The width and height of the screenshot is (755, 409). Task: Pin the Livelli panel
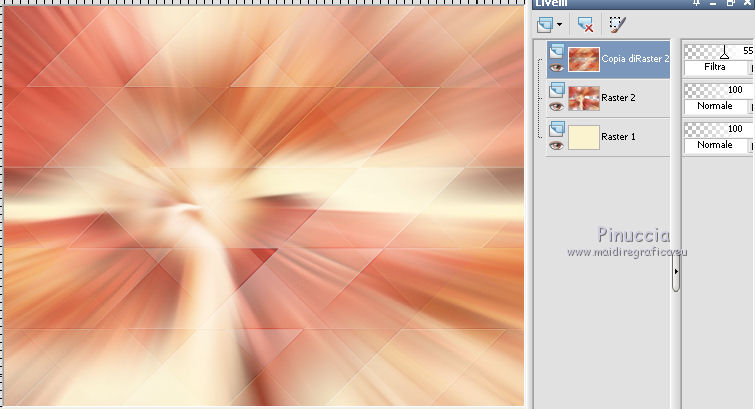[696, 3]
